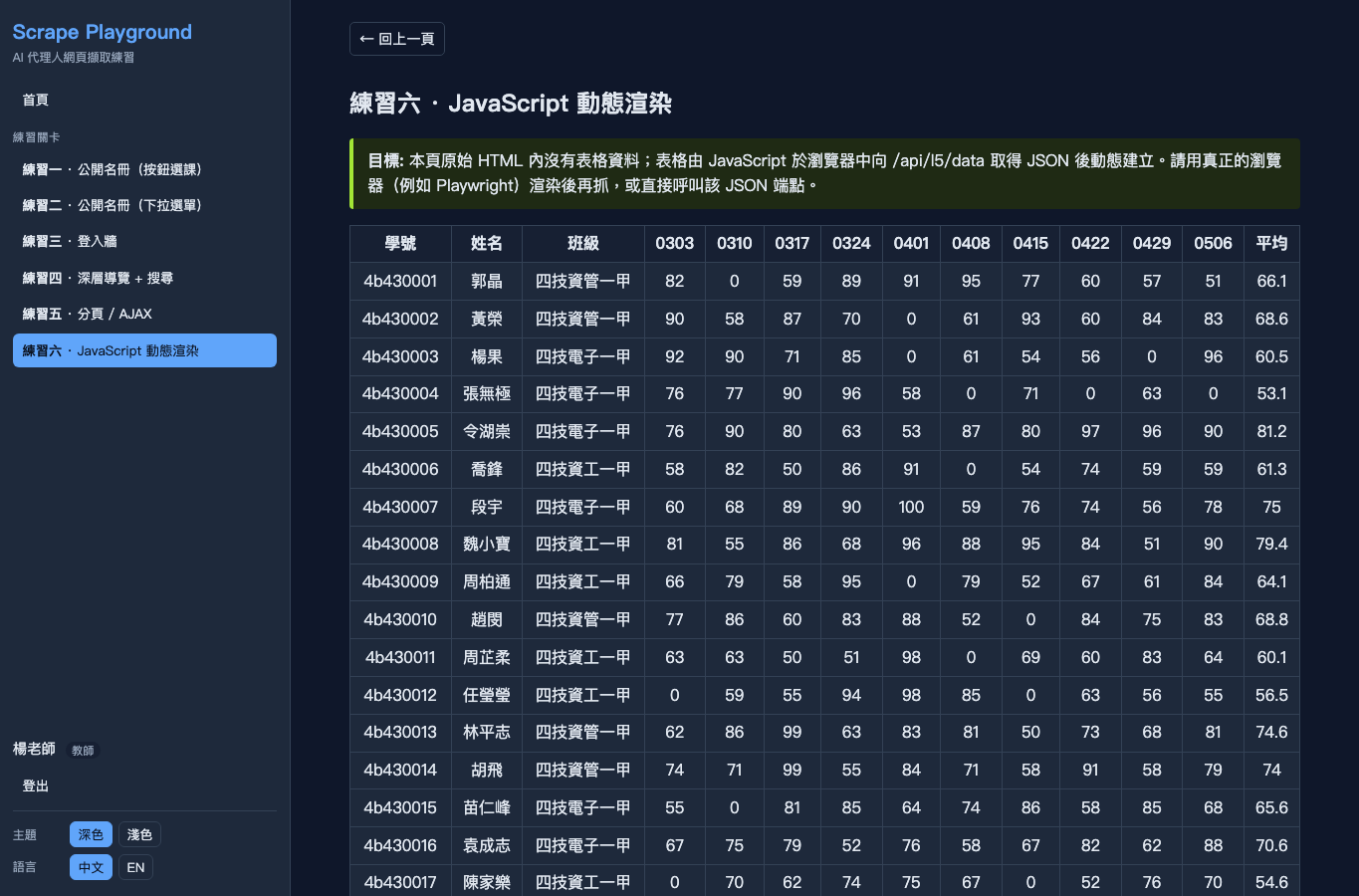
Task: Open 練習五・分頁 / AJAX
Action: click(x=144, y=314)
